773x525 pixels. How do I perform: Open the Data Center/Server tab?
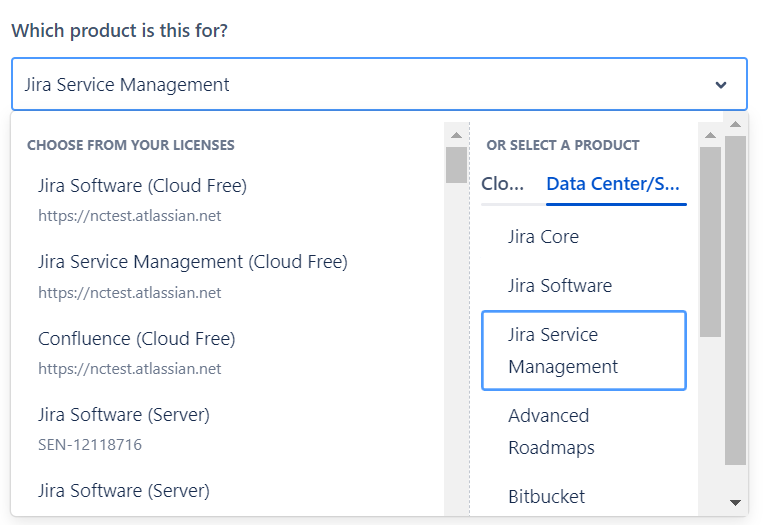613,184
